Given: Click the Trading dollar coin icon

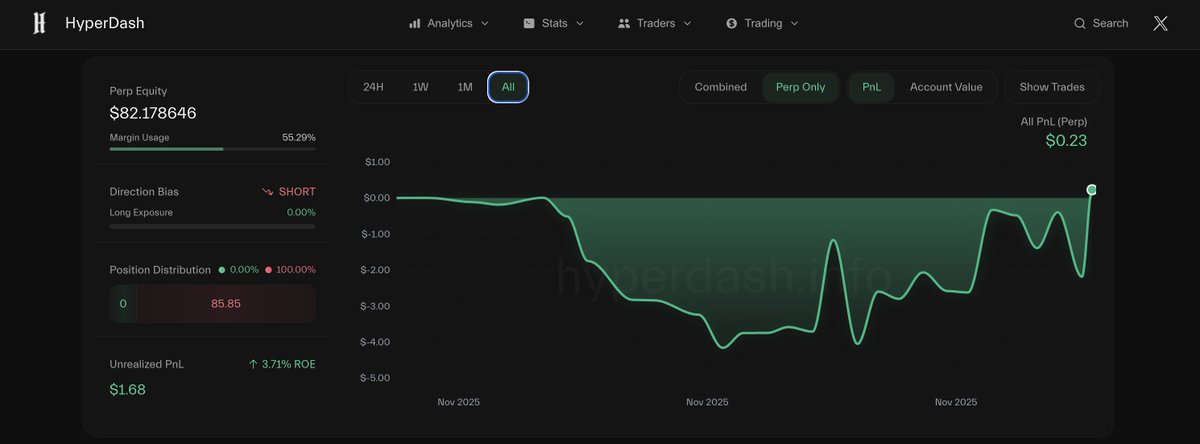Looking at the screenshot, I should [x=732, y=23].
